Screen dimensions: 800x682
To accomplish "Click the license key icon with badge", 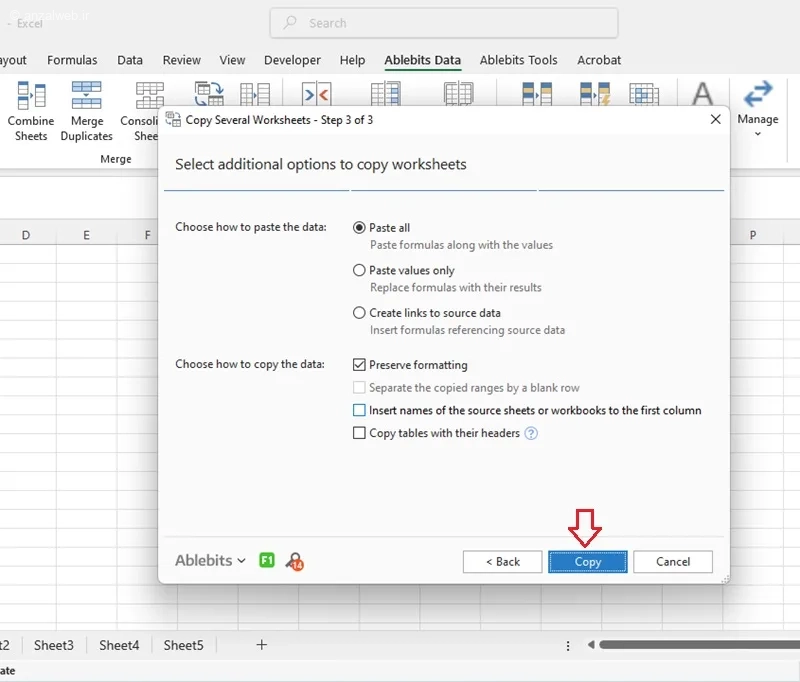I will (295, 561).
